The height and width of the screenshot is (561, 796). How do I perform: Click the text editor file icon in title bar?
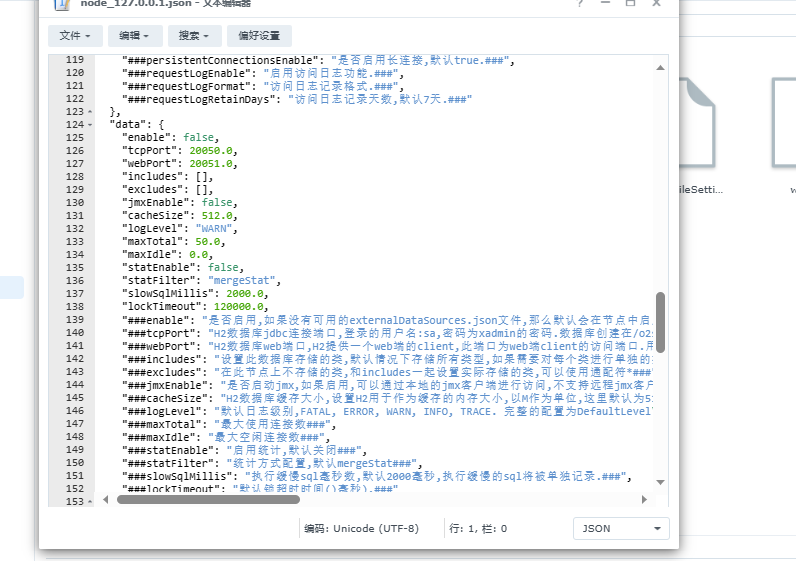(x=62, y=4)
